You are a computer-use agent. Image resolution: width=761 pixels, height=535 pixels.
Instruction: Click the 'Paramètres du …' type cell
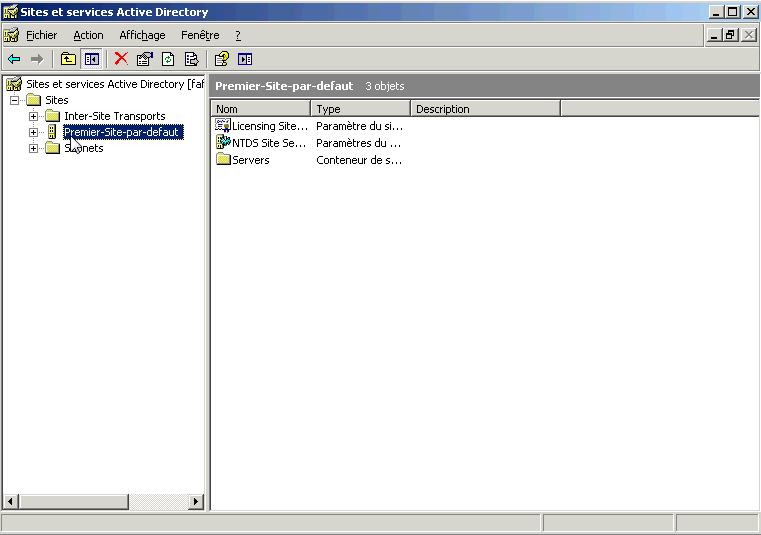(358, 143)
